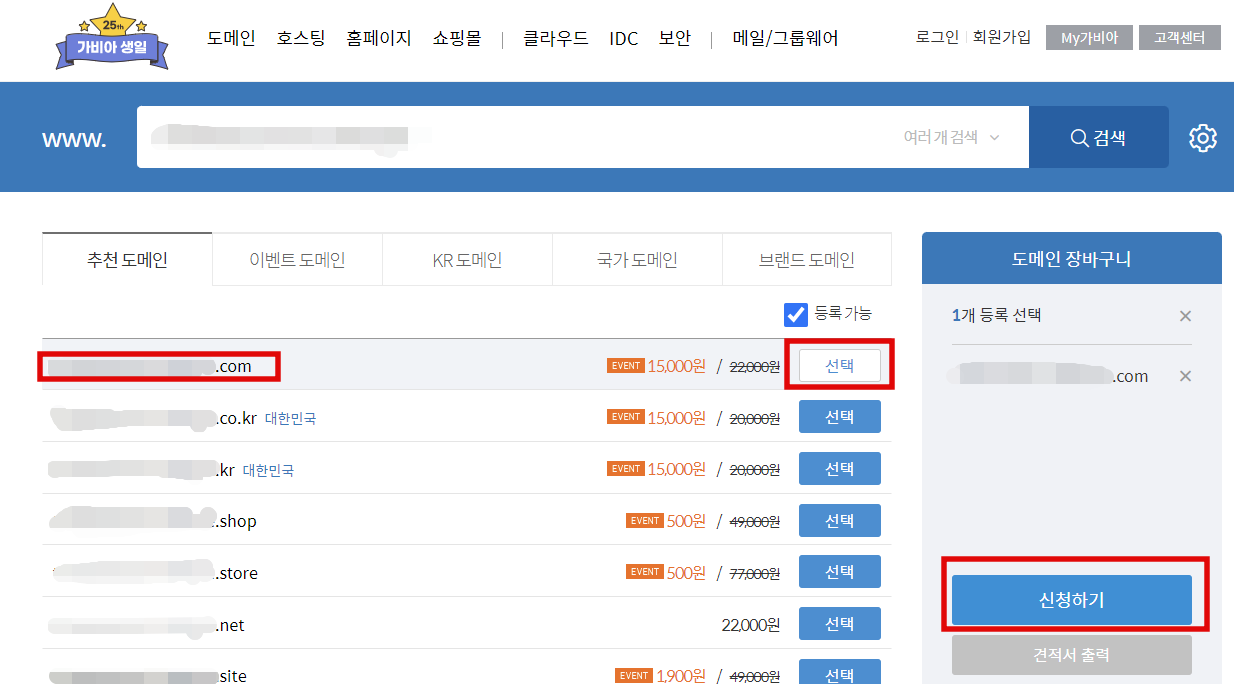
Task: Click the 로그인 link
Action: pyautogui.click(x=935, y=36)
